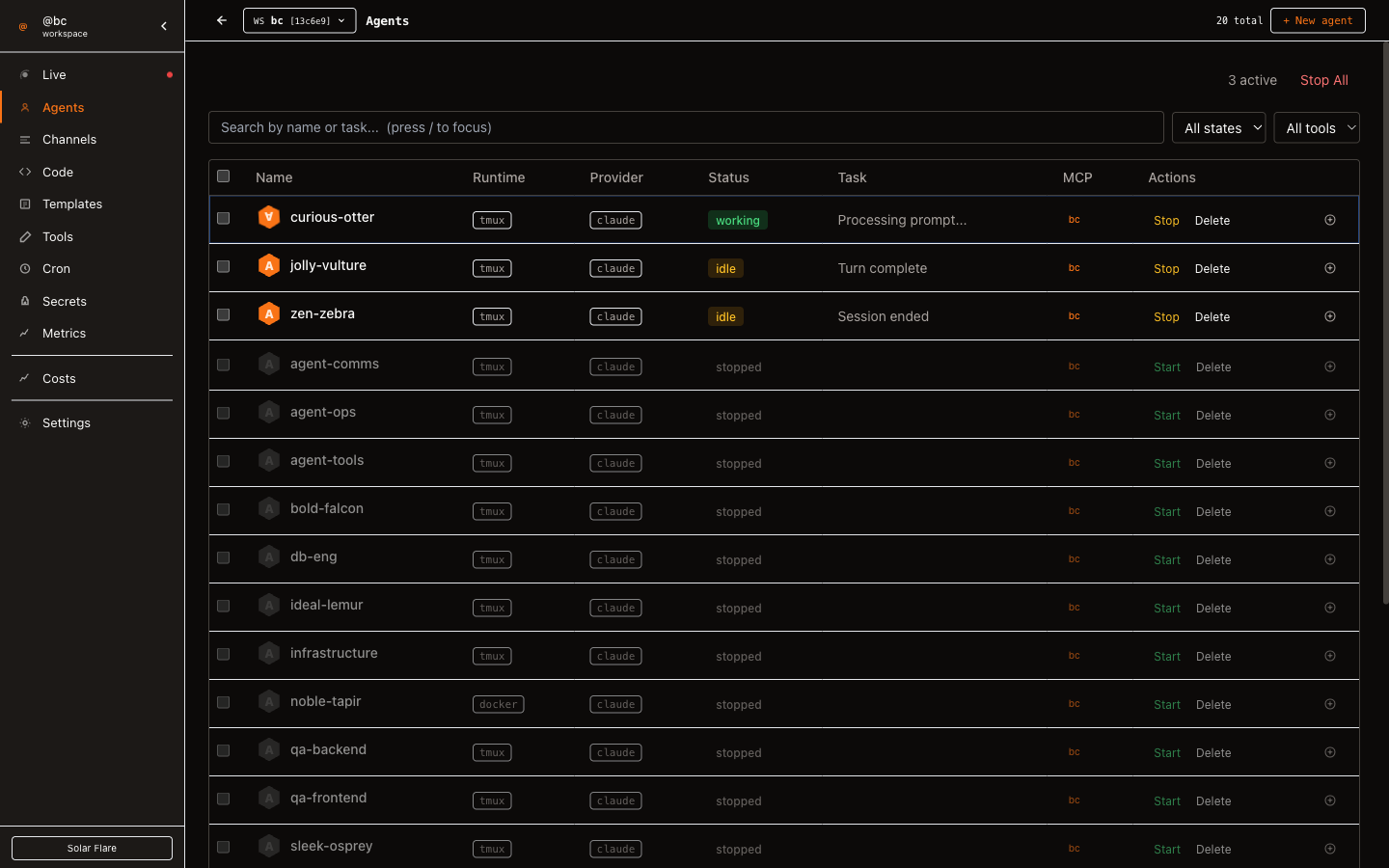Delete the zen-zebra agent

pos(1212,316)
